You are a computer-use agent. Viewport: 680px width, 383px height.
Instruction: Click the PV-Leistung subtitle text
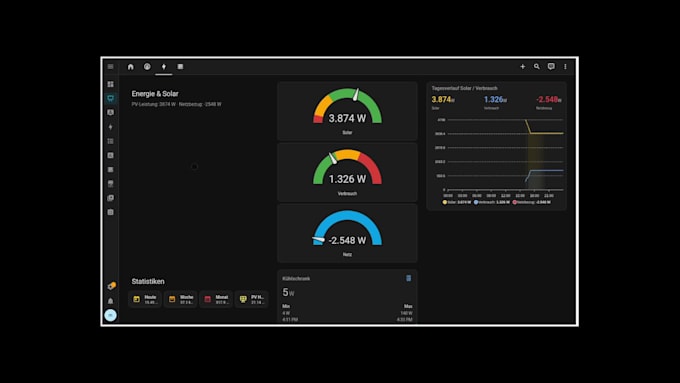(x=177, y=104)
